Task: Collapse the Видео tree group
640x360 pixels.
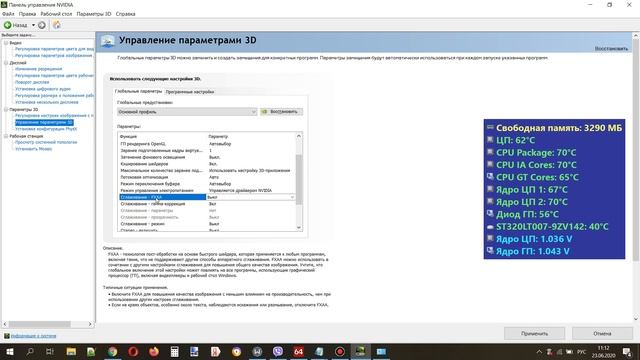Action: click(x=6, y=43)
